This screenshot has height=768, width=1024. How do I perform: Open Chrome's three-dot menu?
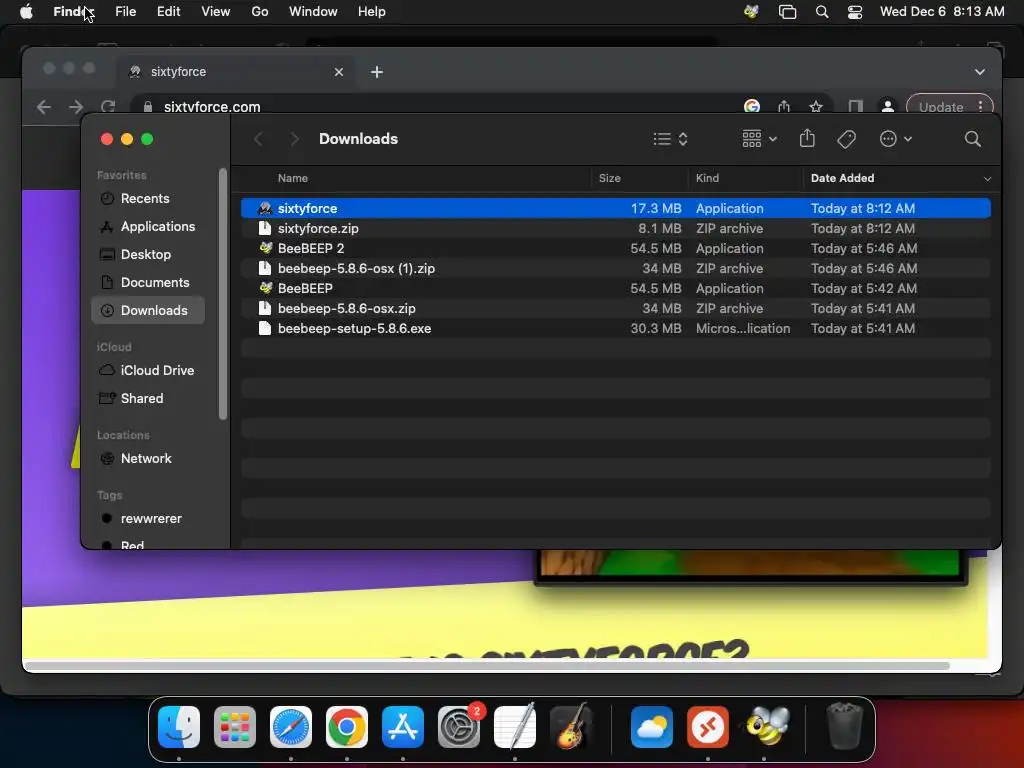pyautogui.click(x=980, y=106)
